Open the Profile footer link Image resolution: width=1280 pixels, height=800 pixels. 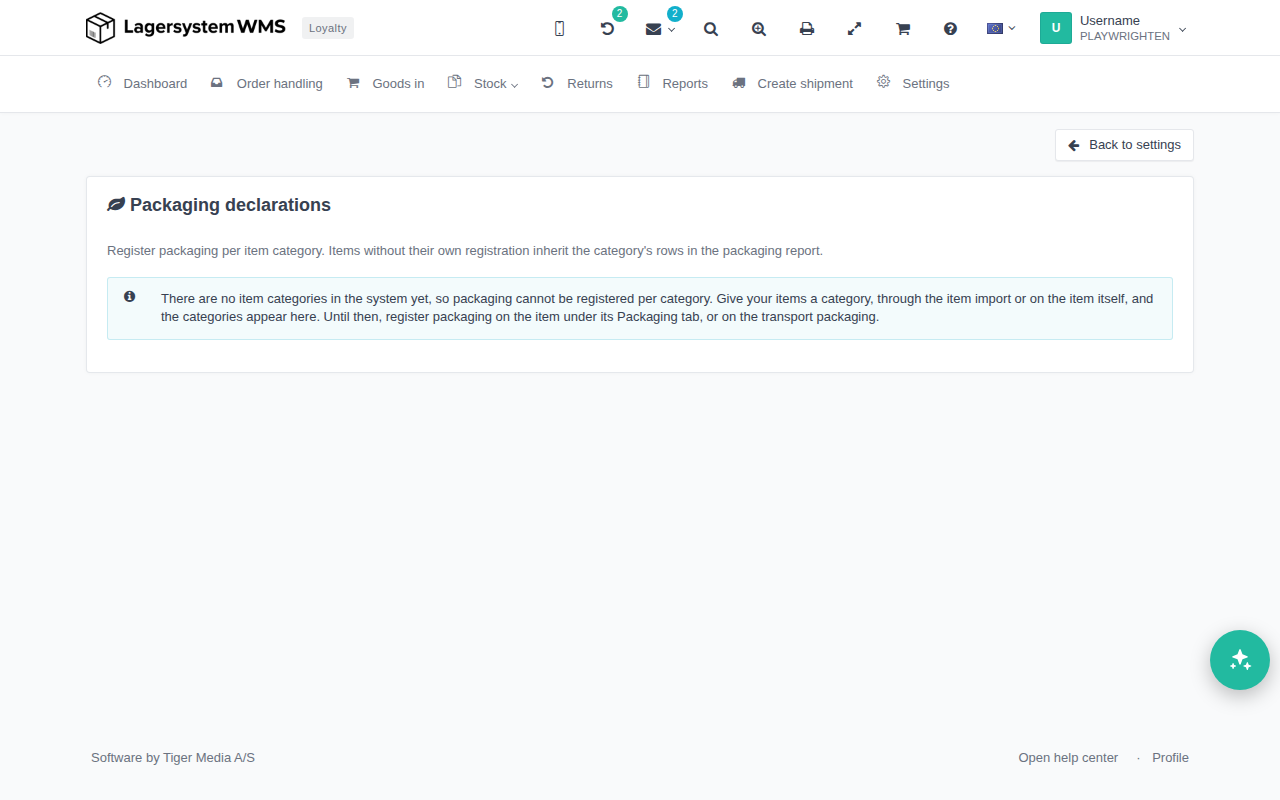tap(1170, 758)
